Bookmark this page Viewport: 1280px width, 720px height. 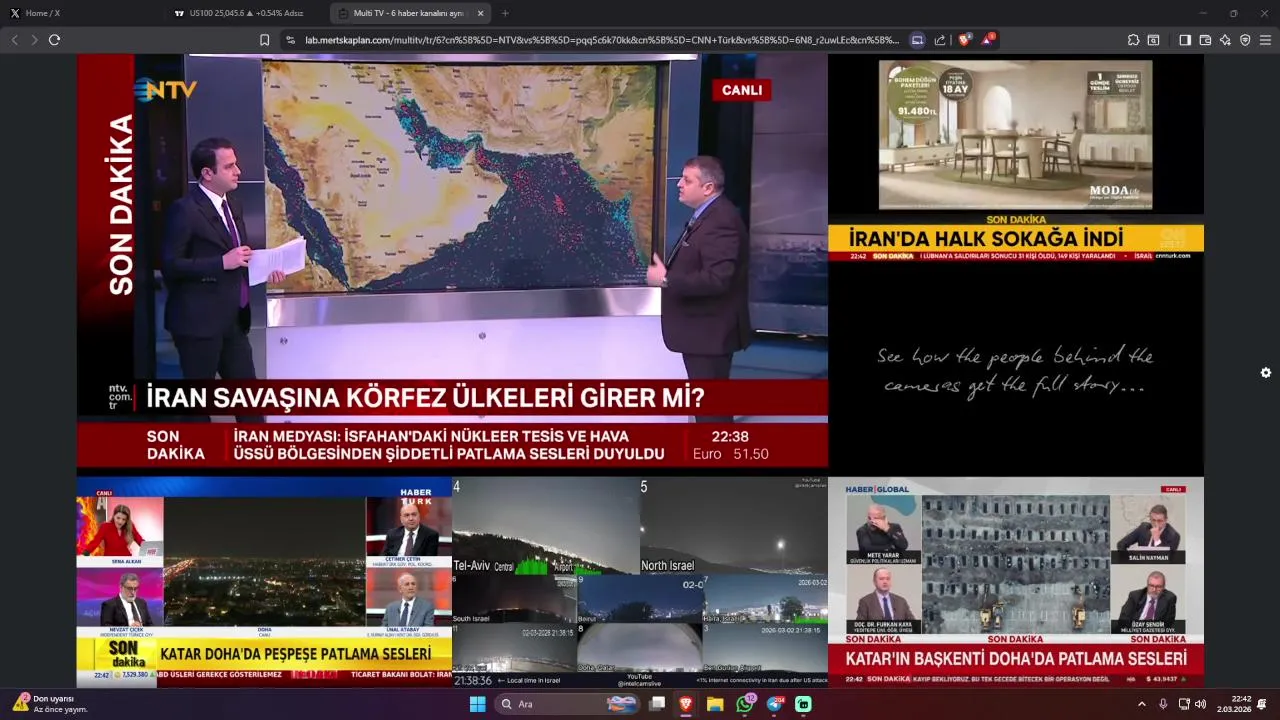tap(264, 40)
